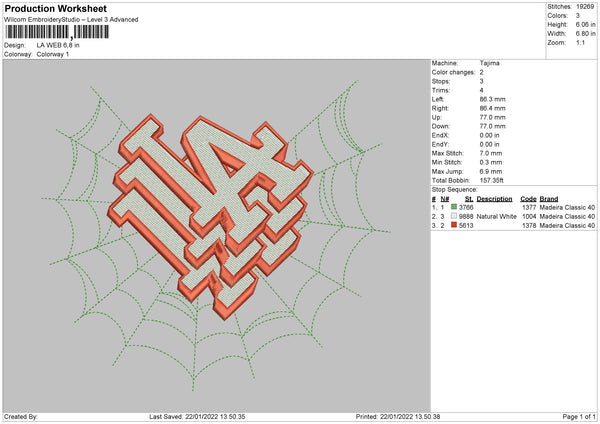The height and width of the screenshot is (424, 600).
Task: Click the green 3766 thread color swatch
Action: [x=454, y=207]
